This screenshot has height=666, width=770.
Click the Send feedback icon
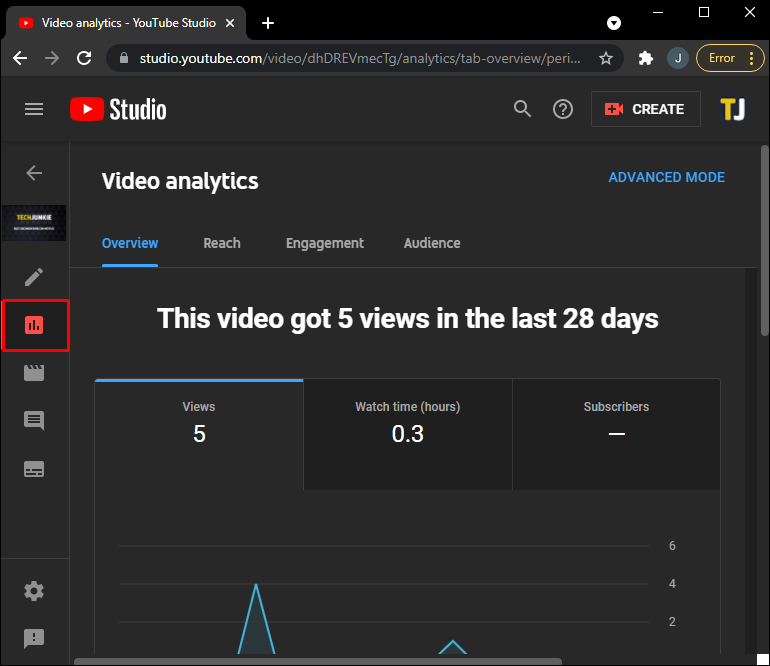pyautogui.click(x=34, y=638)
